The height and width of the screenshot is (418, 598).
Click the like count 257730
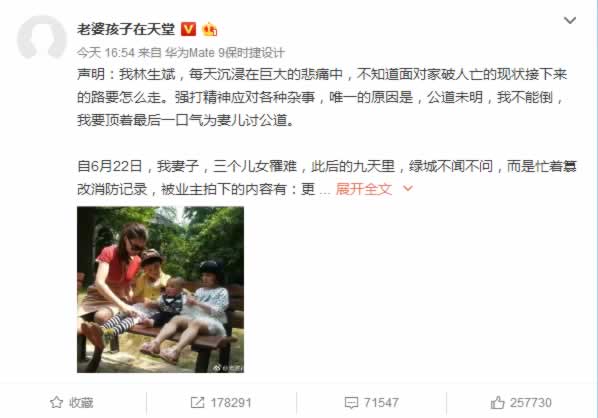pyautogui.click(x=530, y=403)
